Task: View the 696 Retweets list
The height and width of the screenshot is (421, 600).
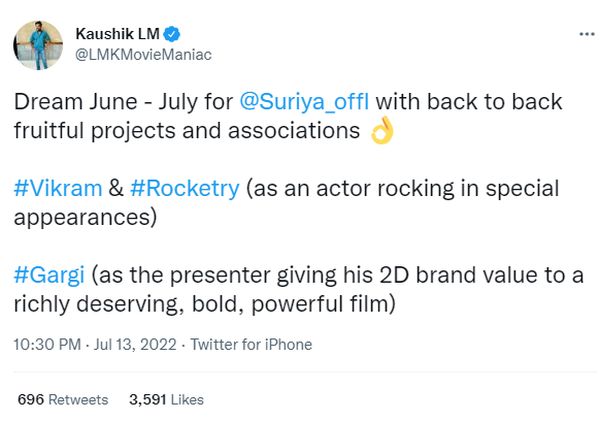Action: tap(62, 399)
